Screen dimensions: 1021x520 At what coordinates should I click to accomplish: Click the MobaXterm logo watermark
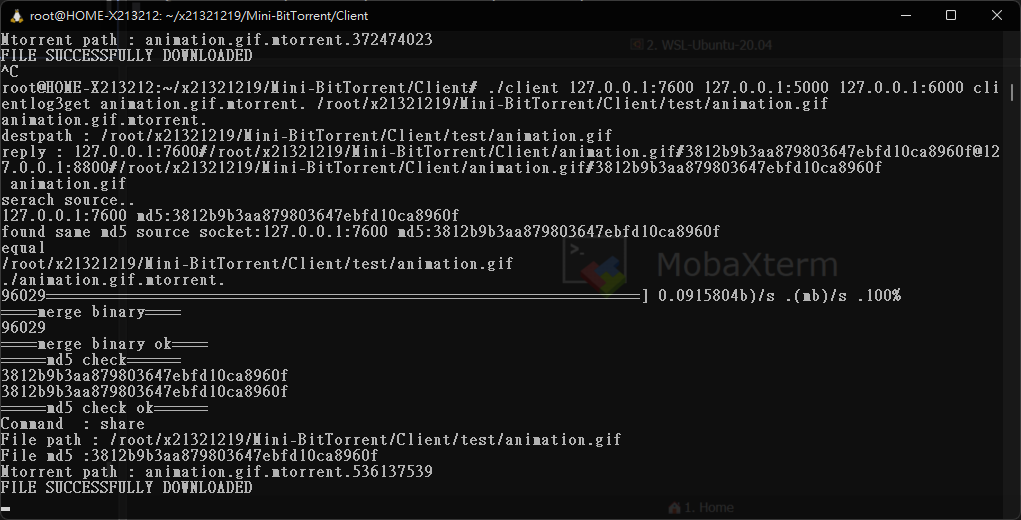pos(701,265)
